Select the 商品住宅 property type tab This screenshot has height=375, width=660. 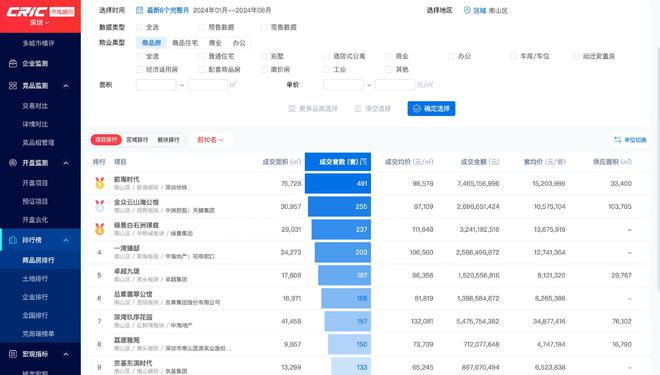coord(185,43)
